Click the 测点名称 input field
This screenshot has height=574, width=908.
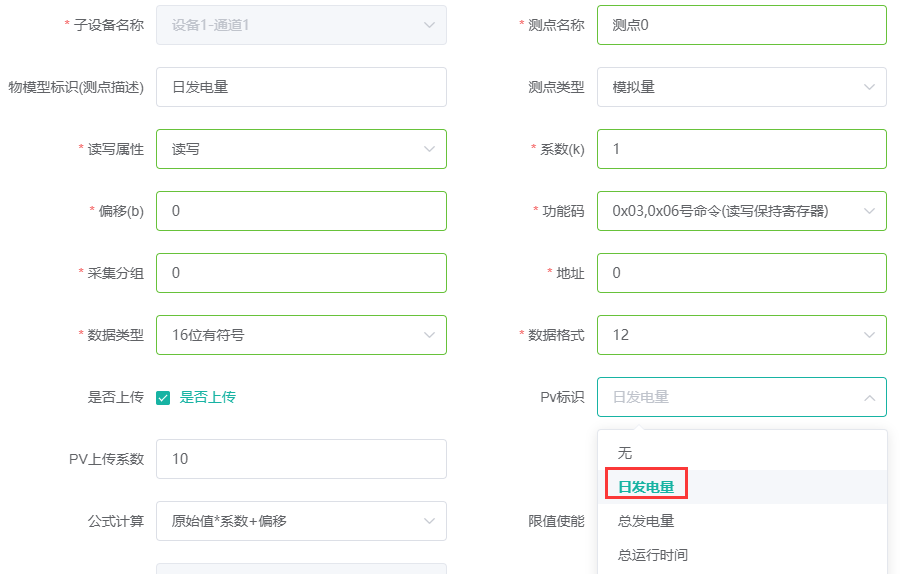click(x=742, y=25)
